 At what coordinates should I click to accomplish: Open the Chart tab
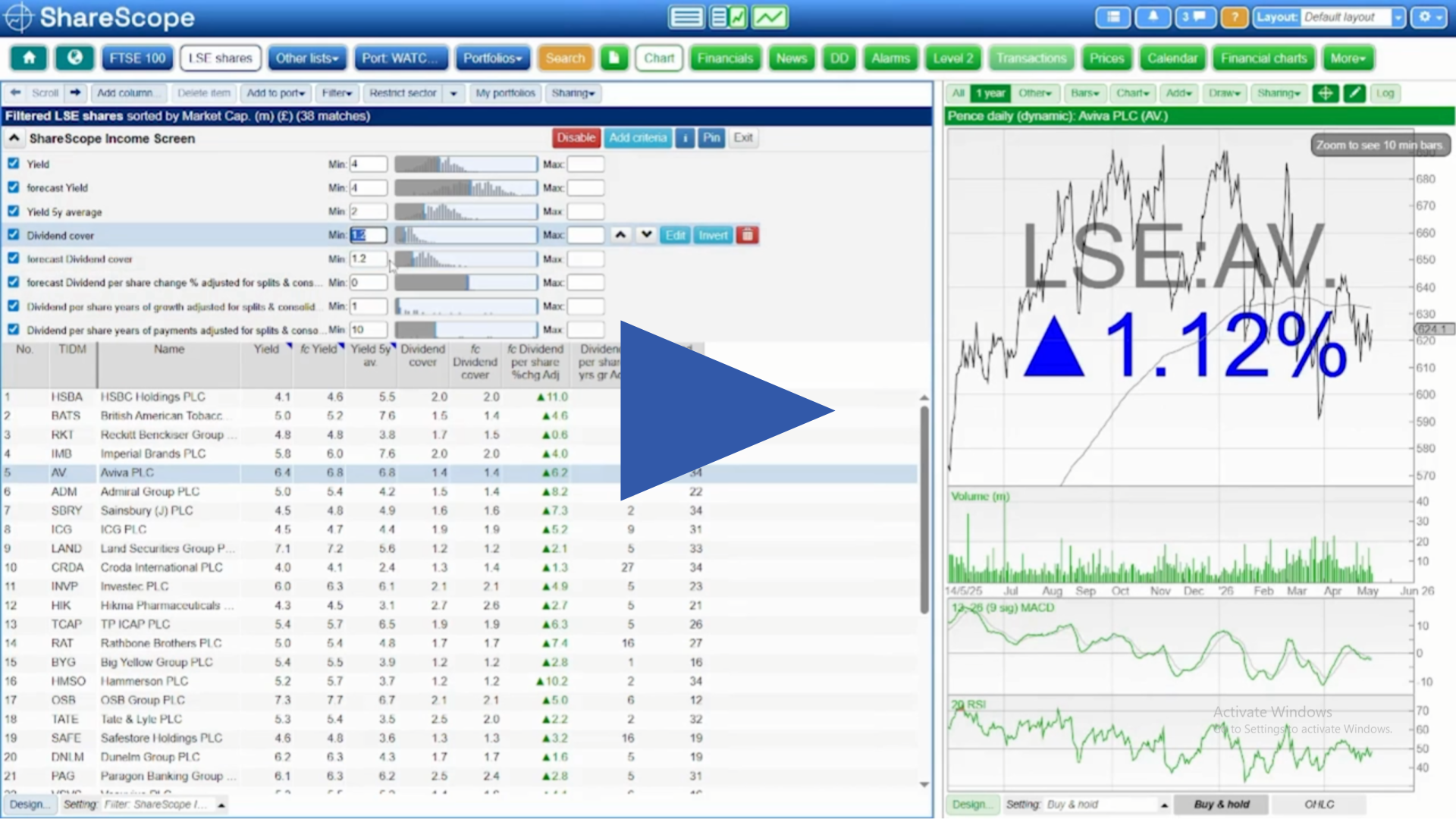click(x=659, y=58)
